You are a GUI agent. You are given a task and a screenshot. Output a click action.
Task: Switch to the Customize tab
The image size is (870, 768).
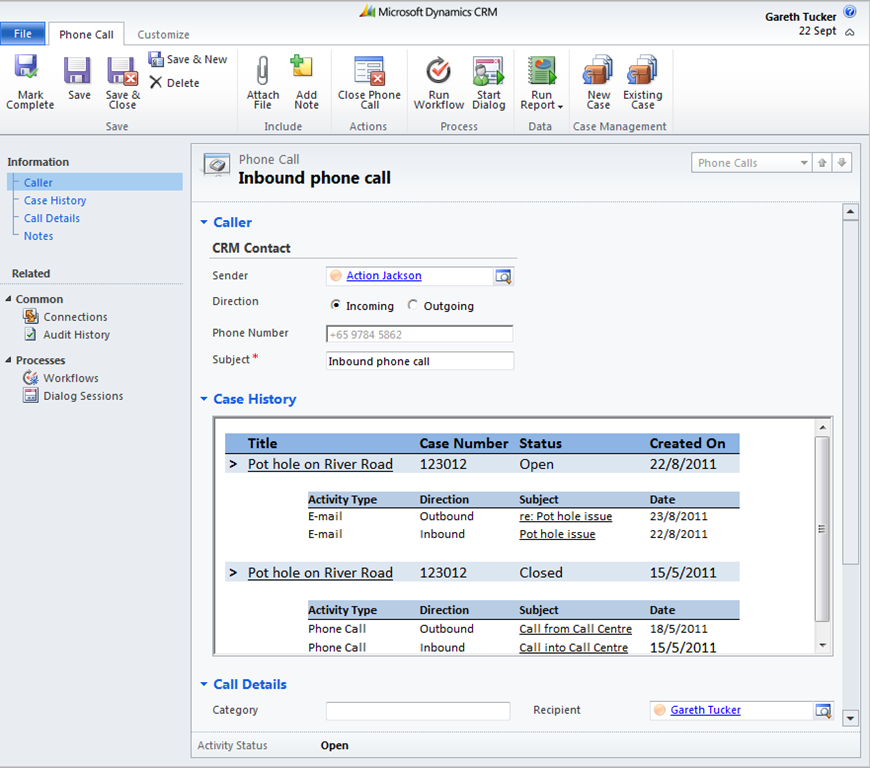coord(163,34)
